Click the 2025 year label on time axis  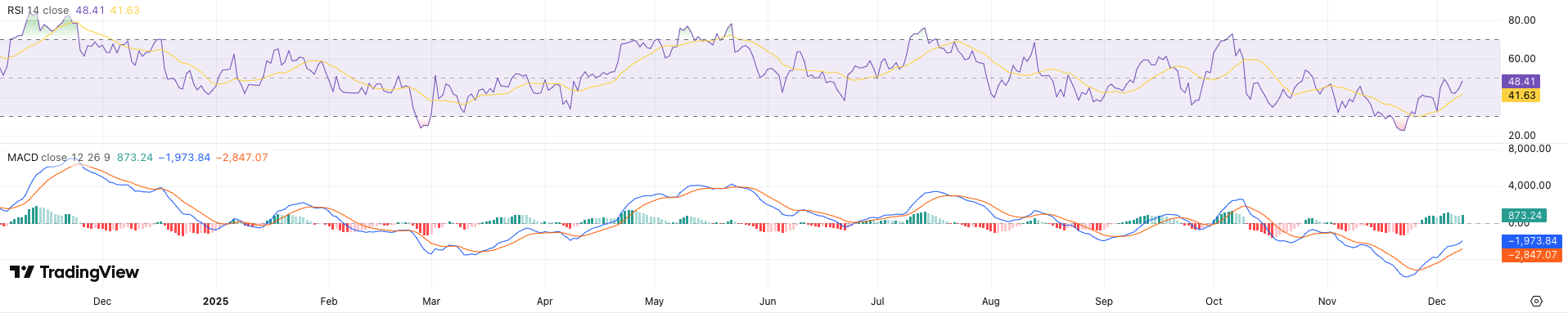(x=215, y=302)
